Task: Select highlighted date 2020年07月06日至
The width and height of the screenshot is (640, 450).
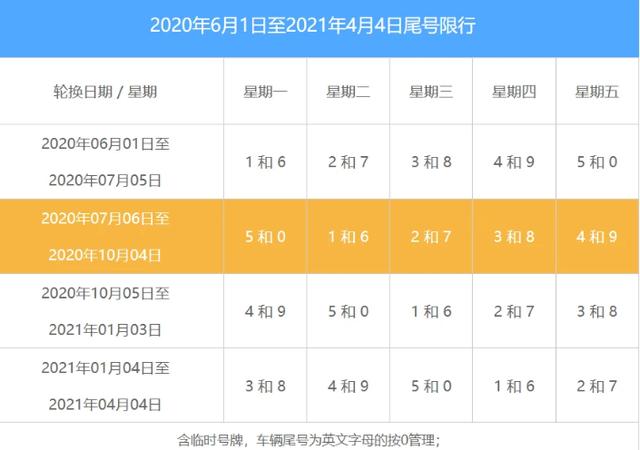Action: 105,218
